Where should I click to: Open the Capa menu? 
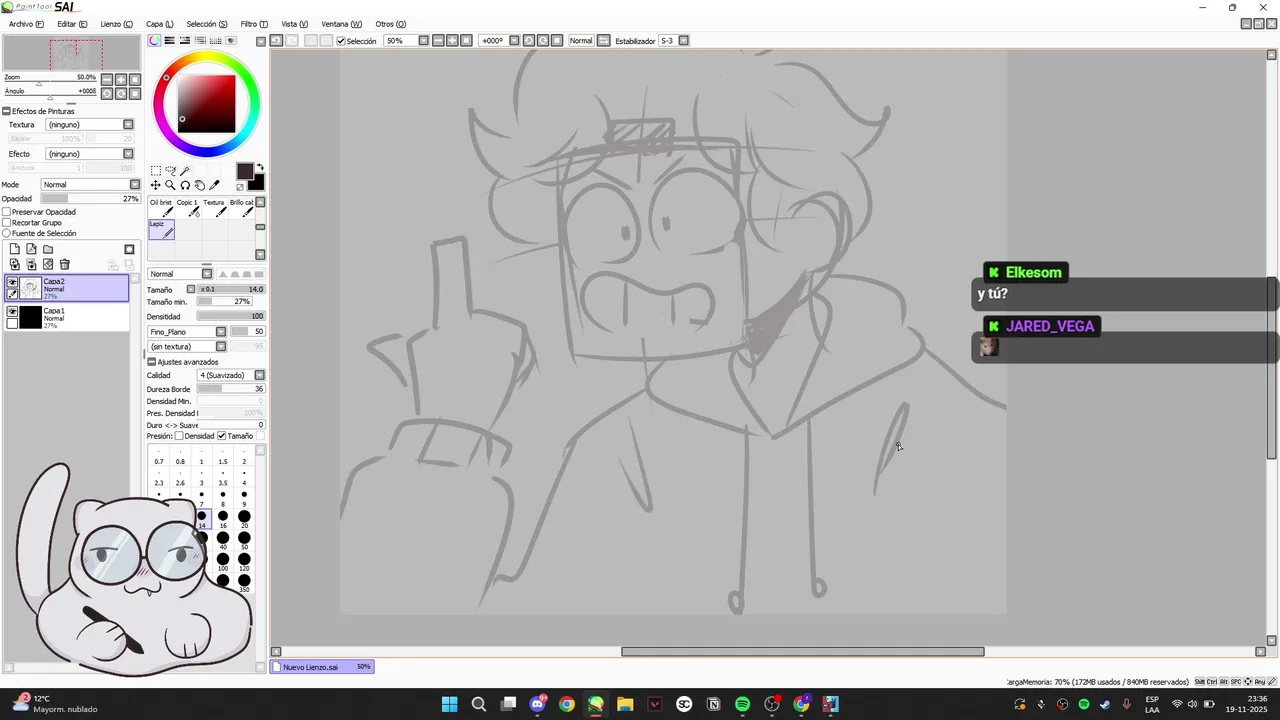(159, 24)
